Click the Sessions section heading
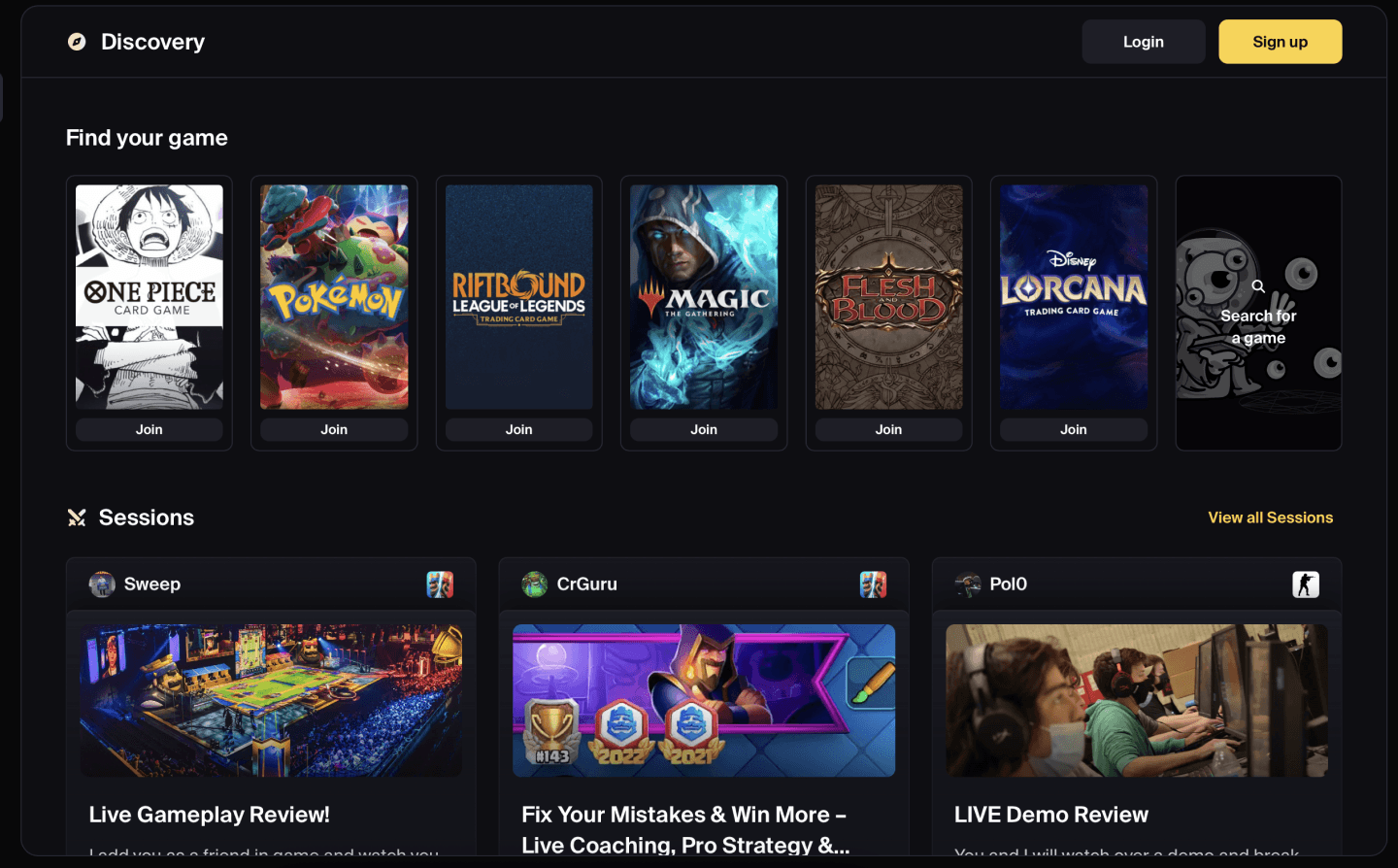 (147, 517)
